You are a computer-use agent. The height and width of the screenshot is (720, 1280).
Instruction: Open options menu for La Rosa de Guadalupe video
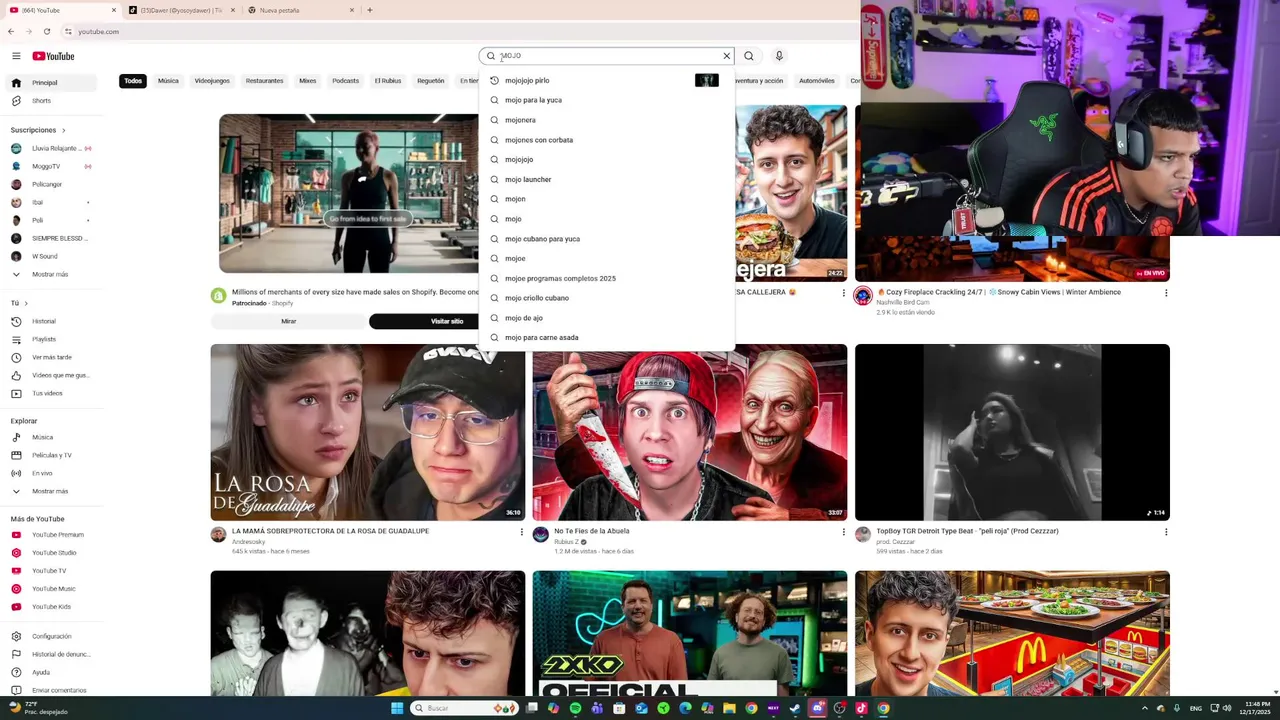click(x=521, y=532)
